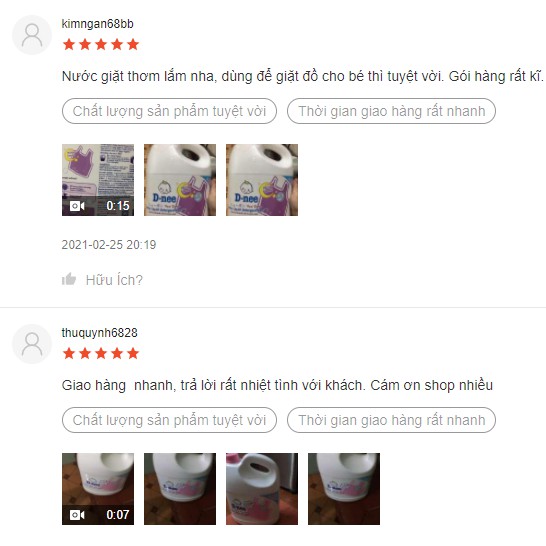The image size is (546, 546).
Task: Open username kimngan68bb
Action: [98, 24]
